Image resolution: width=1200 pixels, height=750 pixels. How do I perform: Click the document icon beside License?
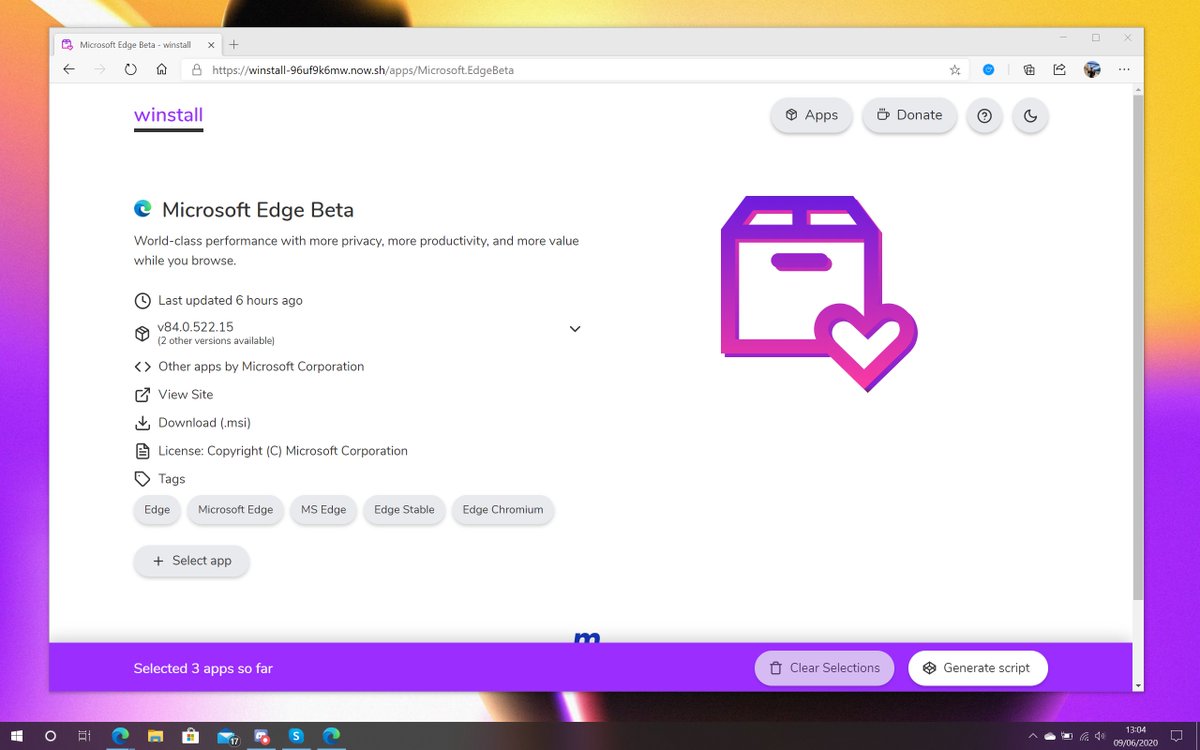pos(143,450)
